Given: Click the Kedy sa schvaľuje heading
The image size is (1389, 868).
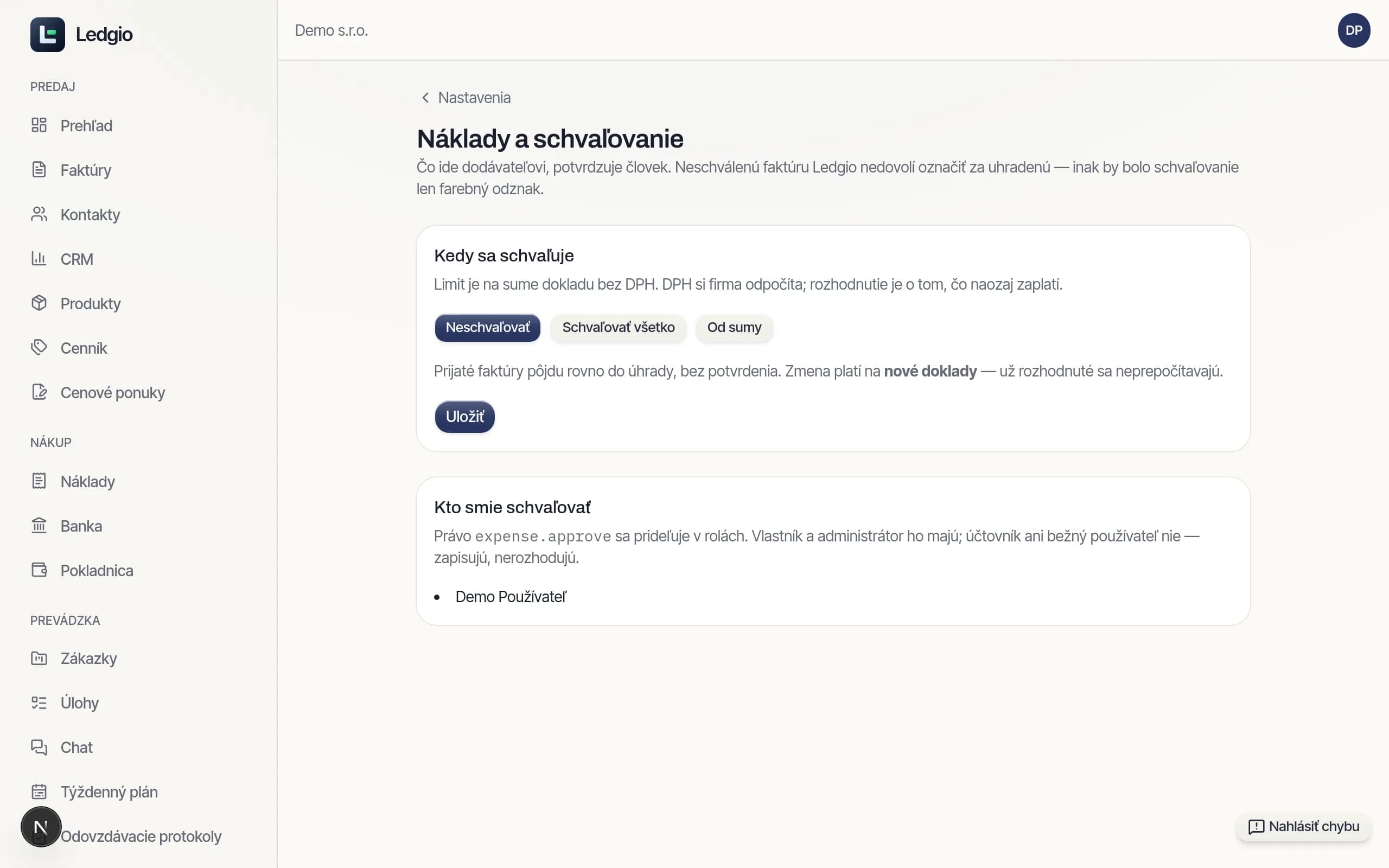Looking at the screenshot, I should pos(504,256).
